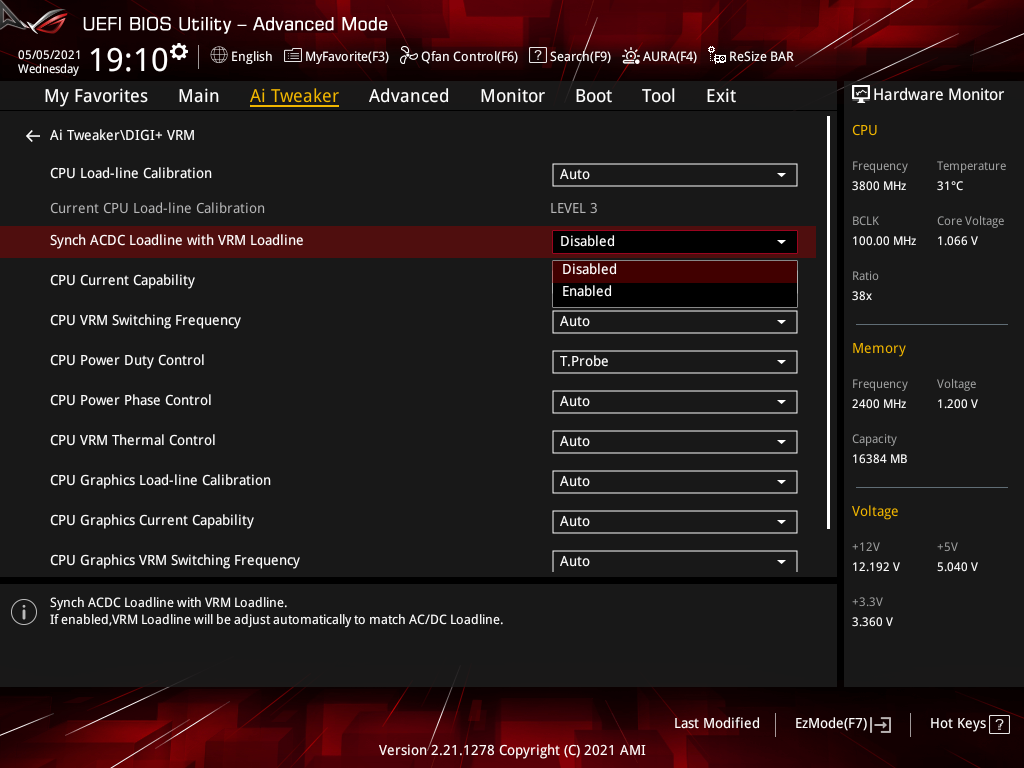
Task: Click the Ai Tweaker\DIGI+ VRM breadcrumb text
Action: [122, 135]
